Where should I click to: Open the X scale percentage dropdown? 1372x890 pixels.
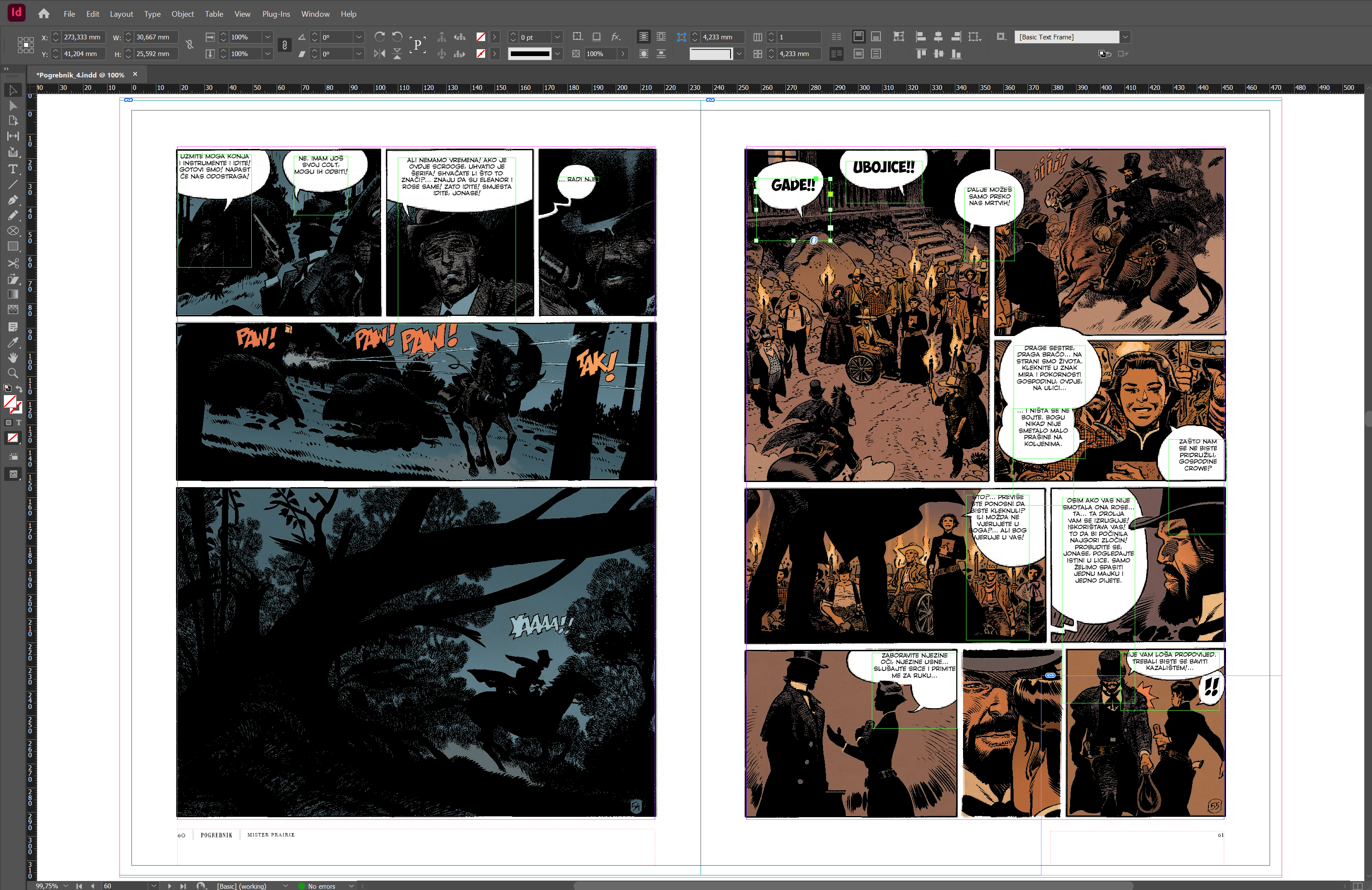(x=268, y=37)
